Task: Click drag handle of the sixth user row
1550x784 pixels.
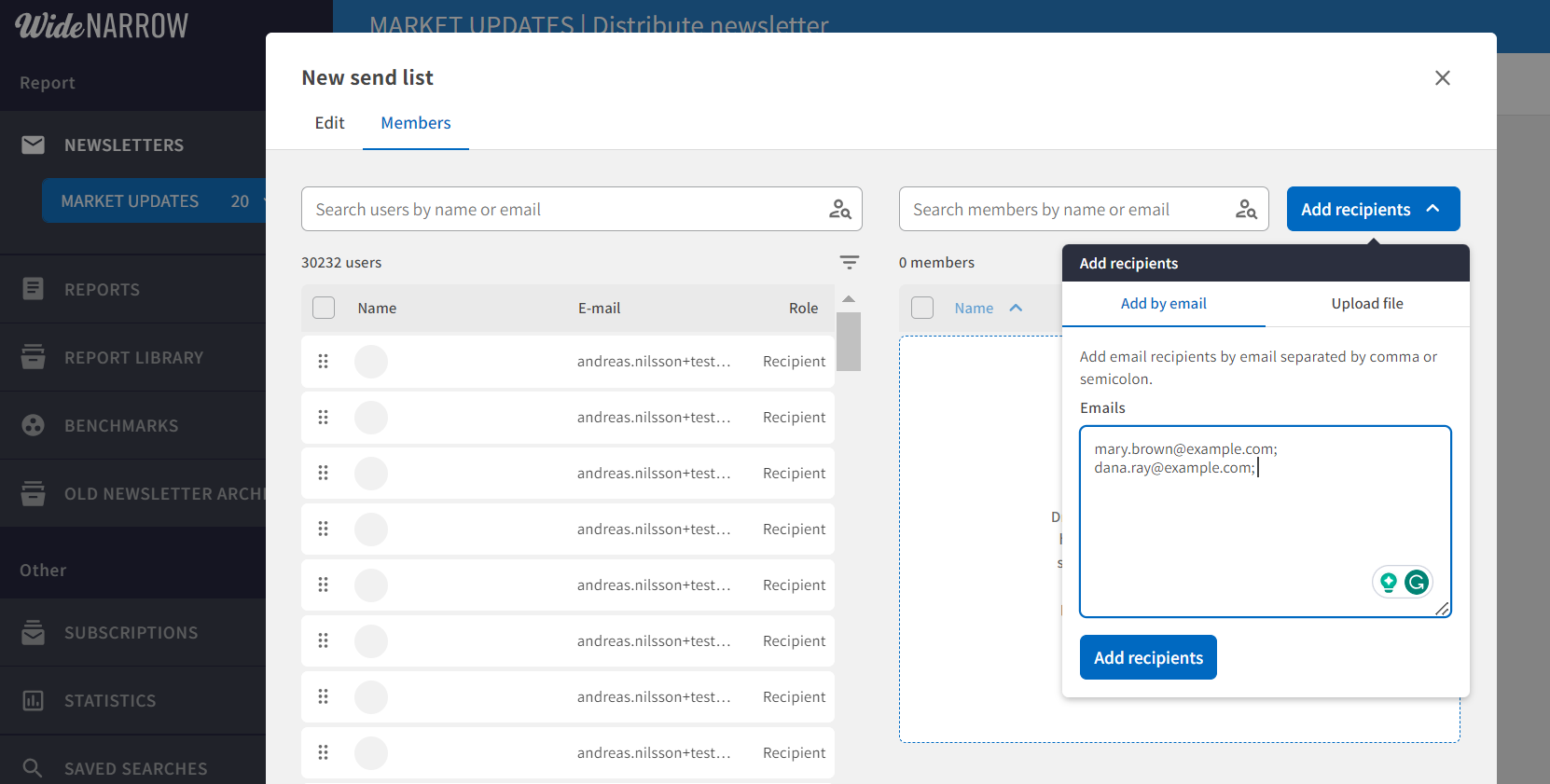Action: [x=323, y=640]
